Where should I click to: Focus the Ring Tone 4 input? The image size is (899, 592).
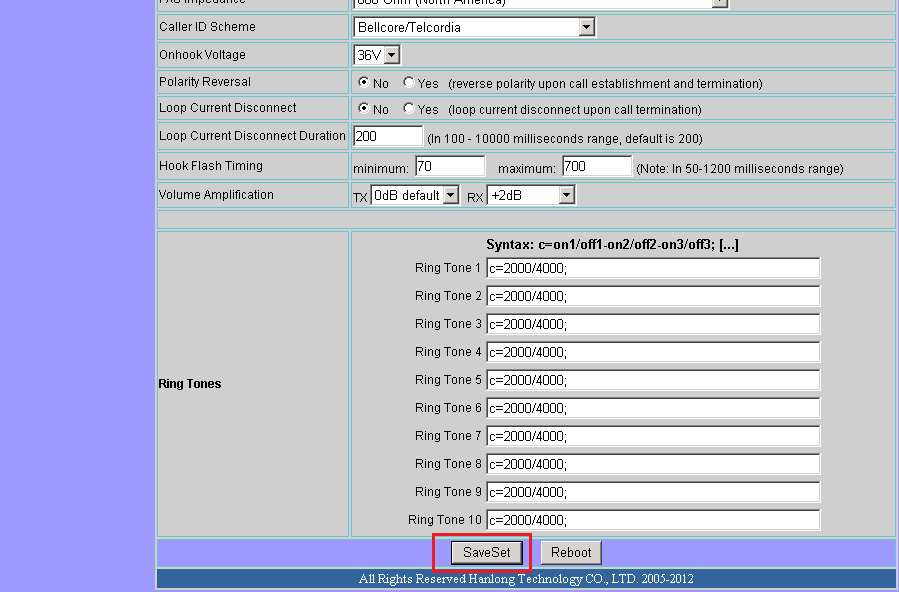tap(653, 352)
